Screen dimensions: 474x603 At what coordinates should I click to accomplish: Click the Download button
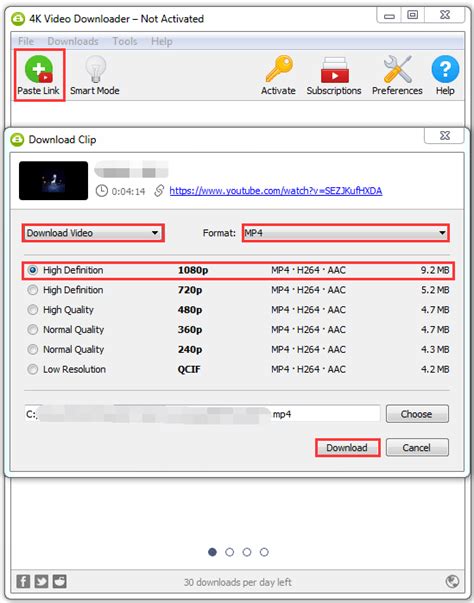pyautogui.click(x=347, y=448)
